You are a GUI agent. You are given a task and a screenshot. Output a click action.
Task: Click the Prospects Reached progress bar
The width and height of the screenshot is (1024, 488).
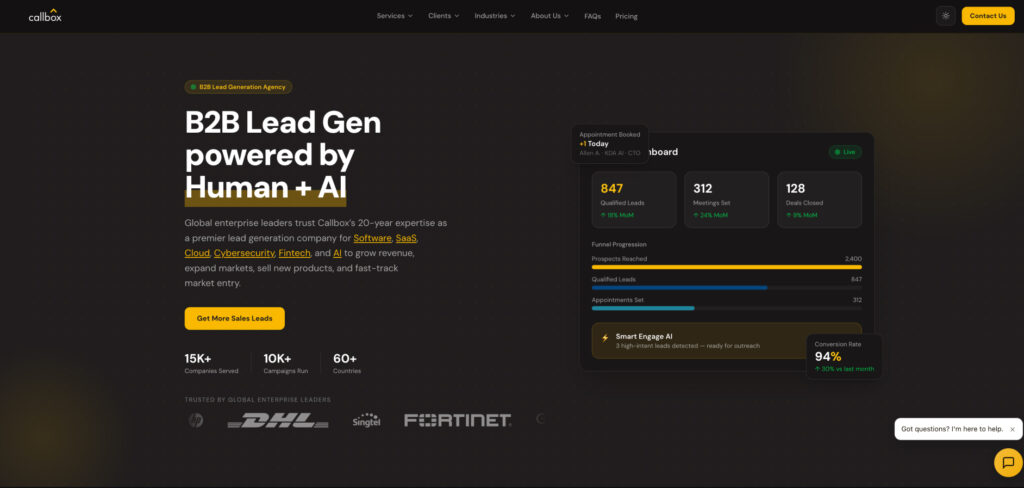point(726,267)
